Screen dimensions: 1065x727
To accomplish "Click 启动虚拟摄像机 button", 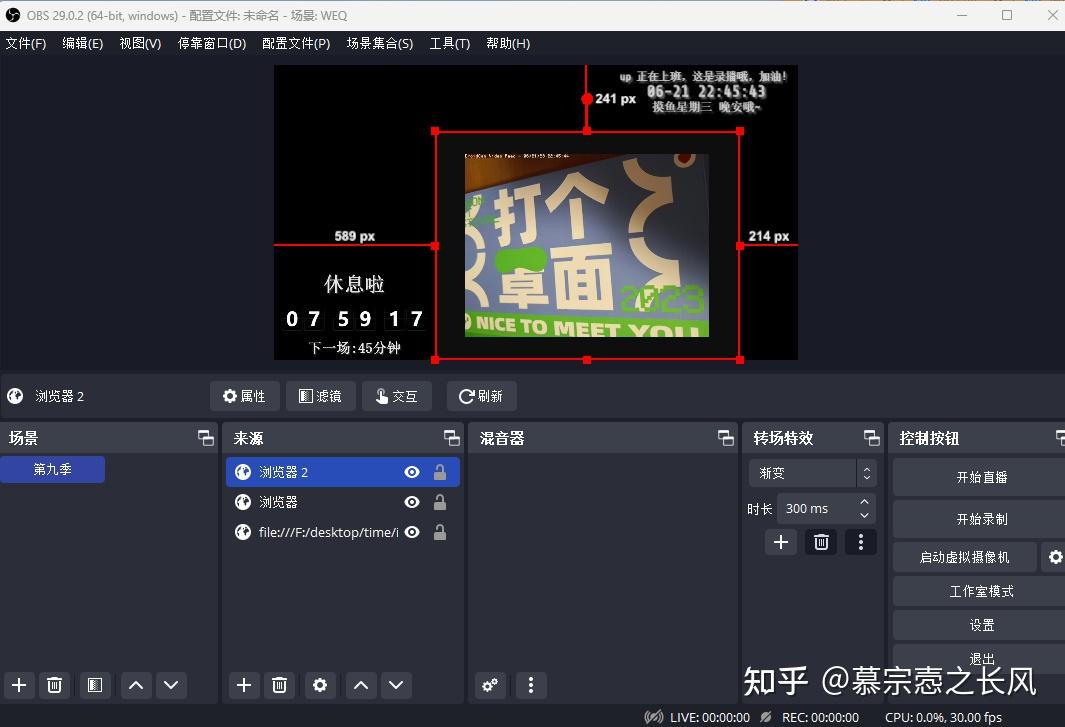I will pyautogui.click(x=964, y=557).
